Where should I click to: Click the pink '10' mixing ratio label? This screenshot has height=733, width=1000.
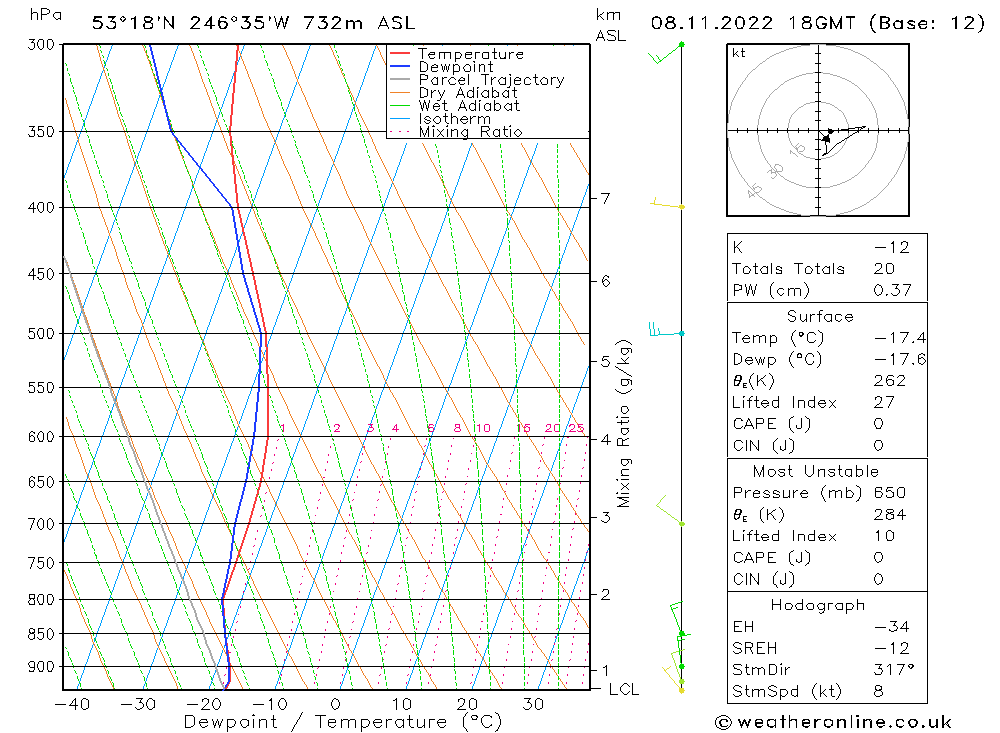coord(483,428)
